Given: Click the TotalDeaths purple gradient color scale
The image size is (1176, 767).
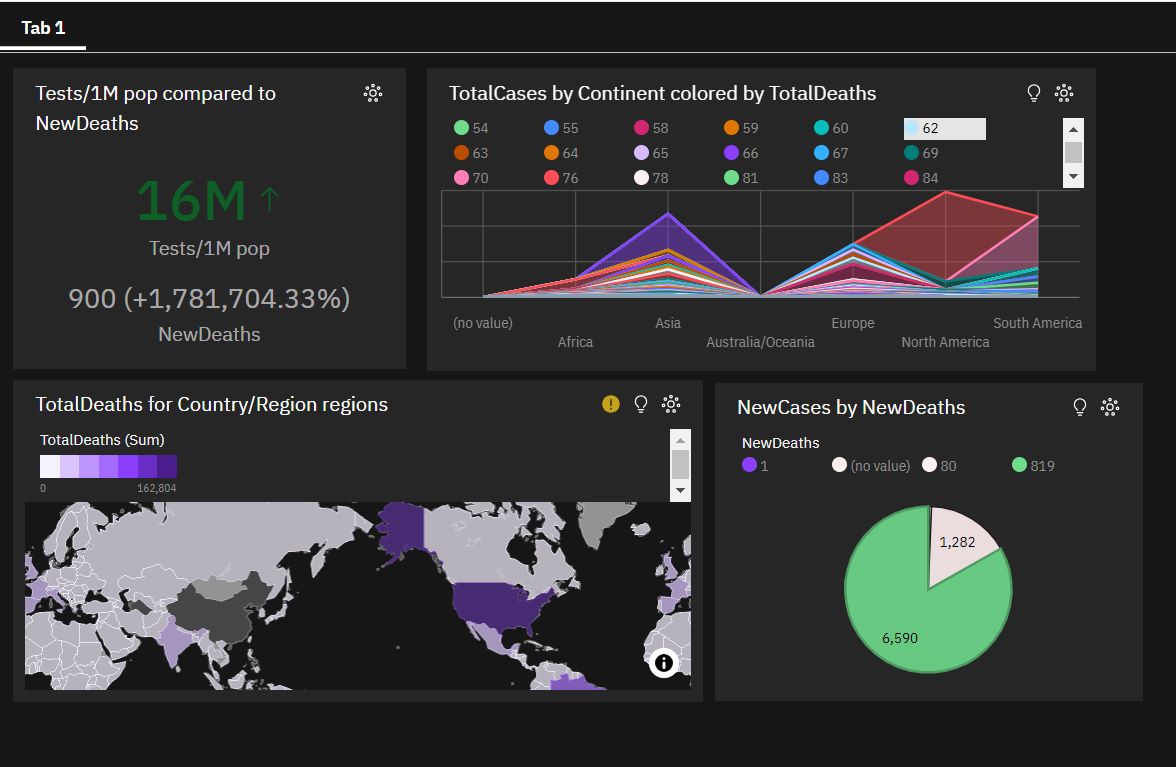Looking at the screenshot, I should [x=108, y=467].
